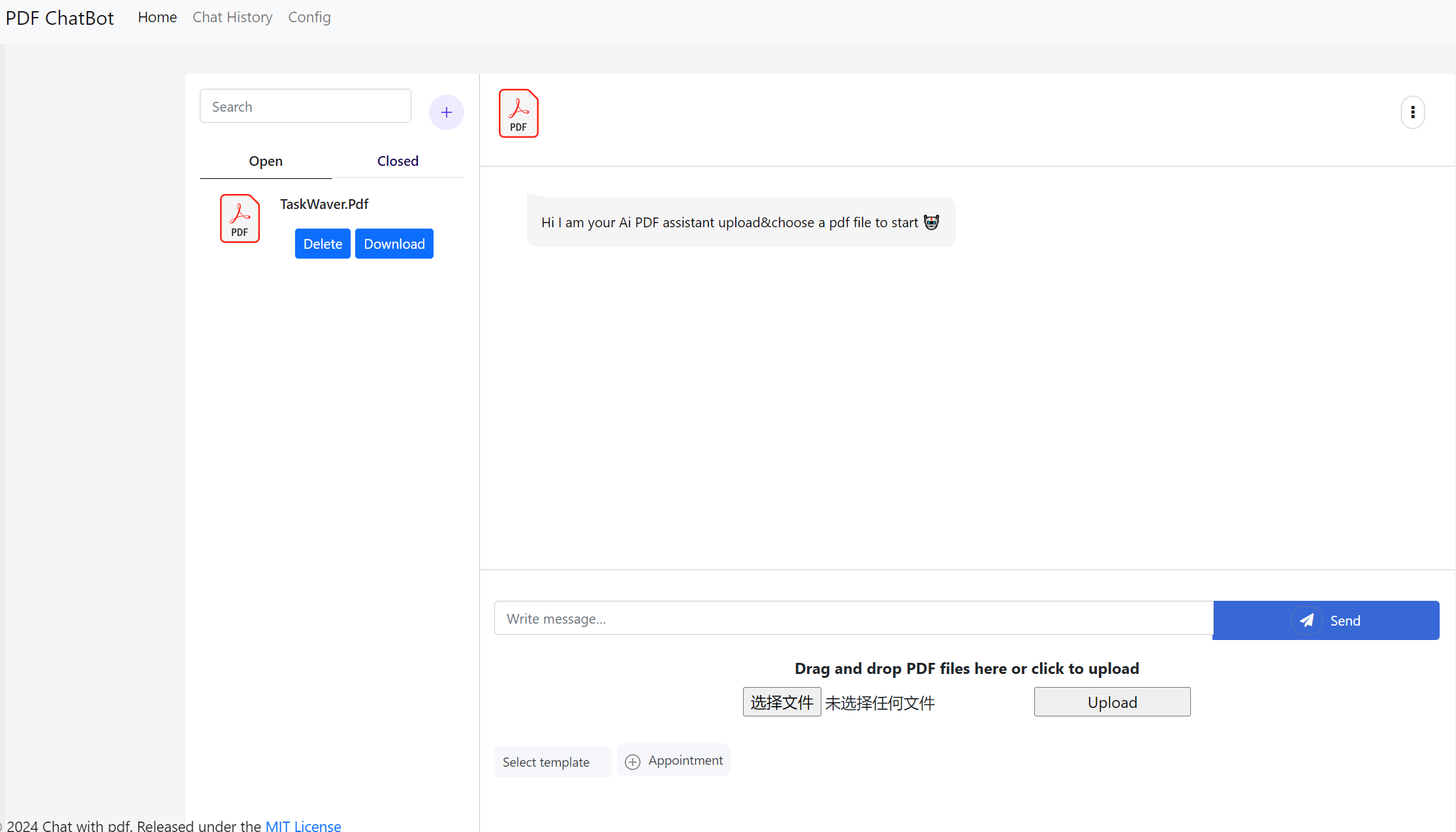Delete the TaskWaver.Pdf file
This screenshot has height=832, width=1456.
(x=323, y=244)
